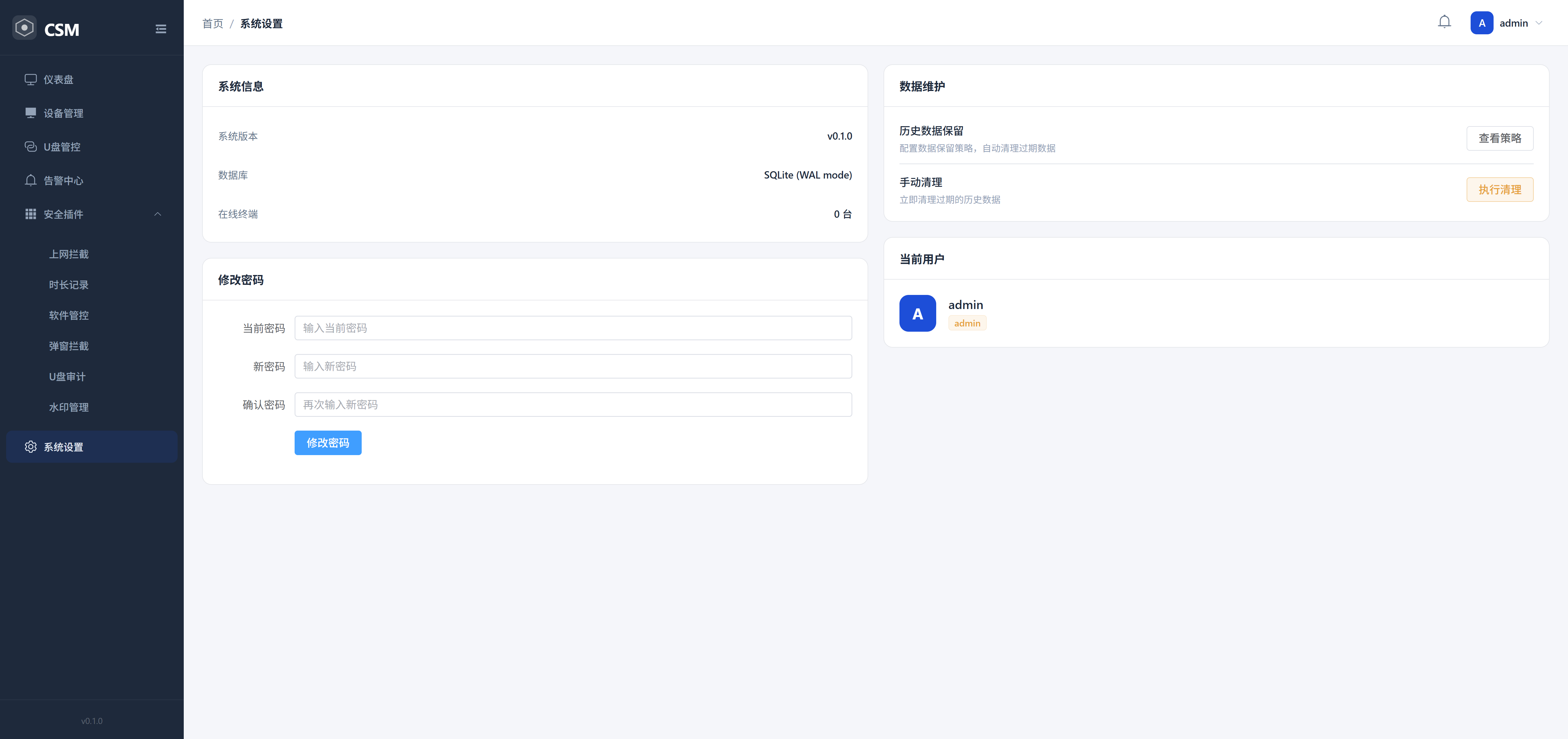The width and height of the screenshot is (1568, 739).
Task: Open notifications bell icon
Action: click(1444, 23)
